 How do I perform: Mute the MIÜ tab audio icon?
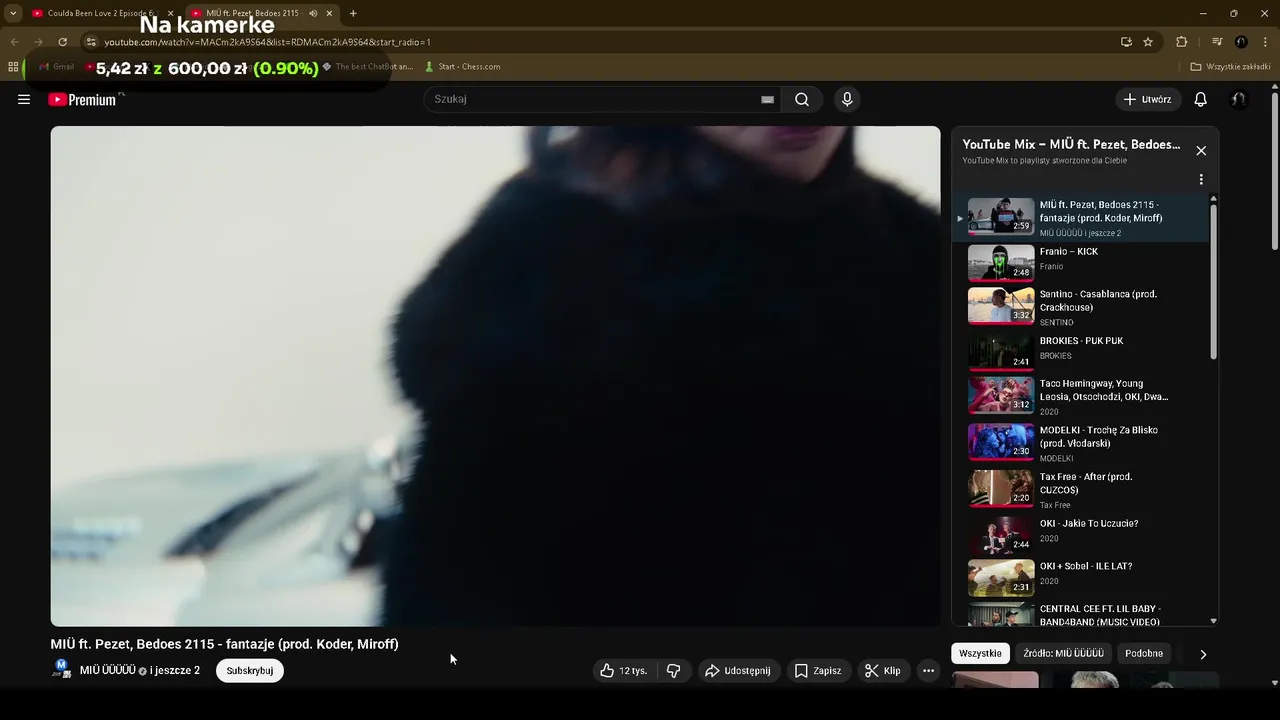pyautogui.click(x=312, y=13)
